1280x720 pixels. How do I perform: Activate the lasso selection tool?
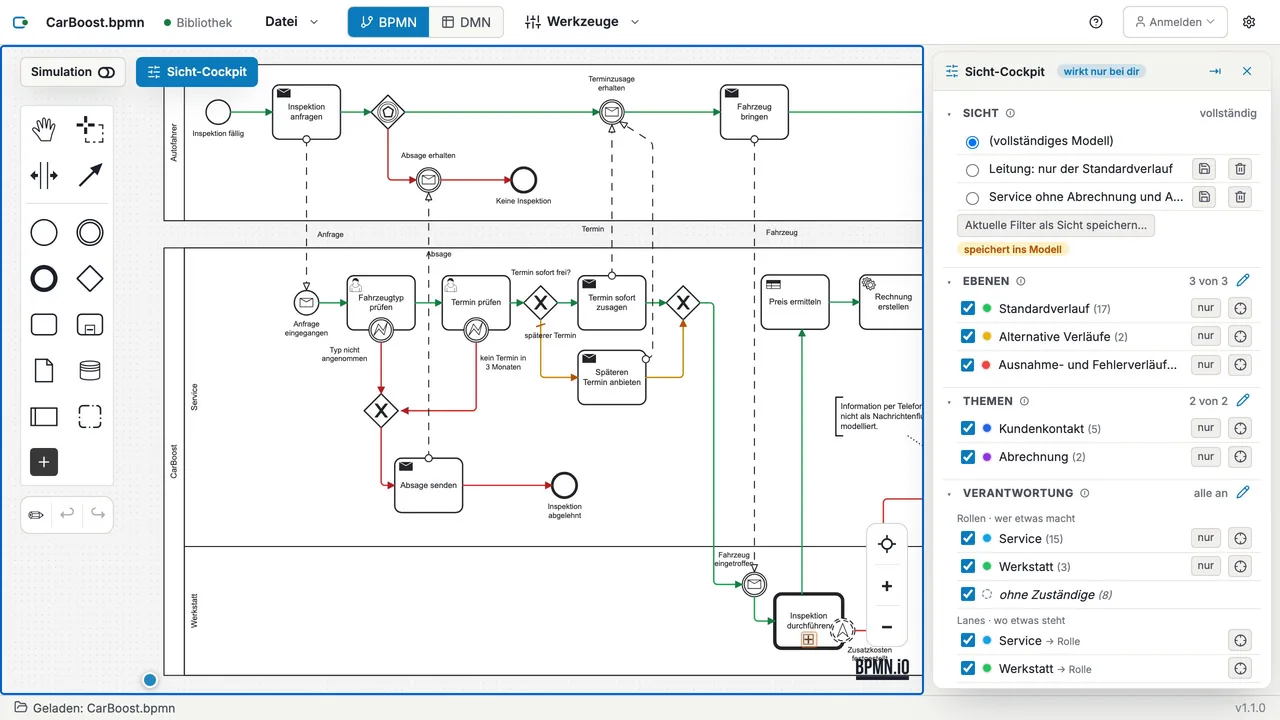90,129
